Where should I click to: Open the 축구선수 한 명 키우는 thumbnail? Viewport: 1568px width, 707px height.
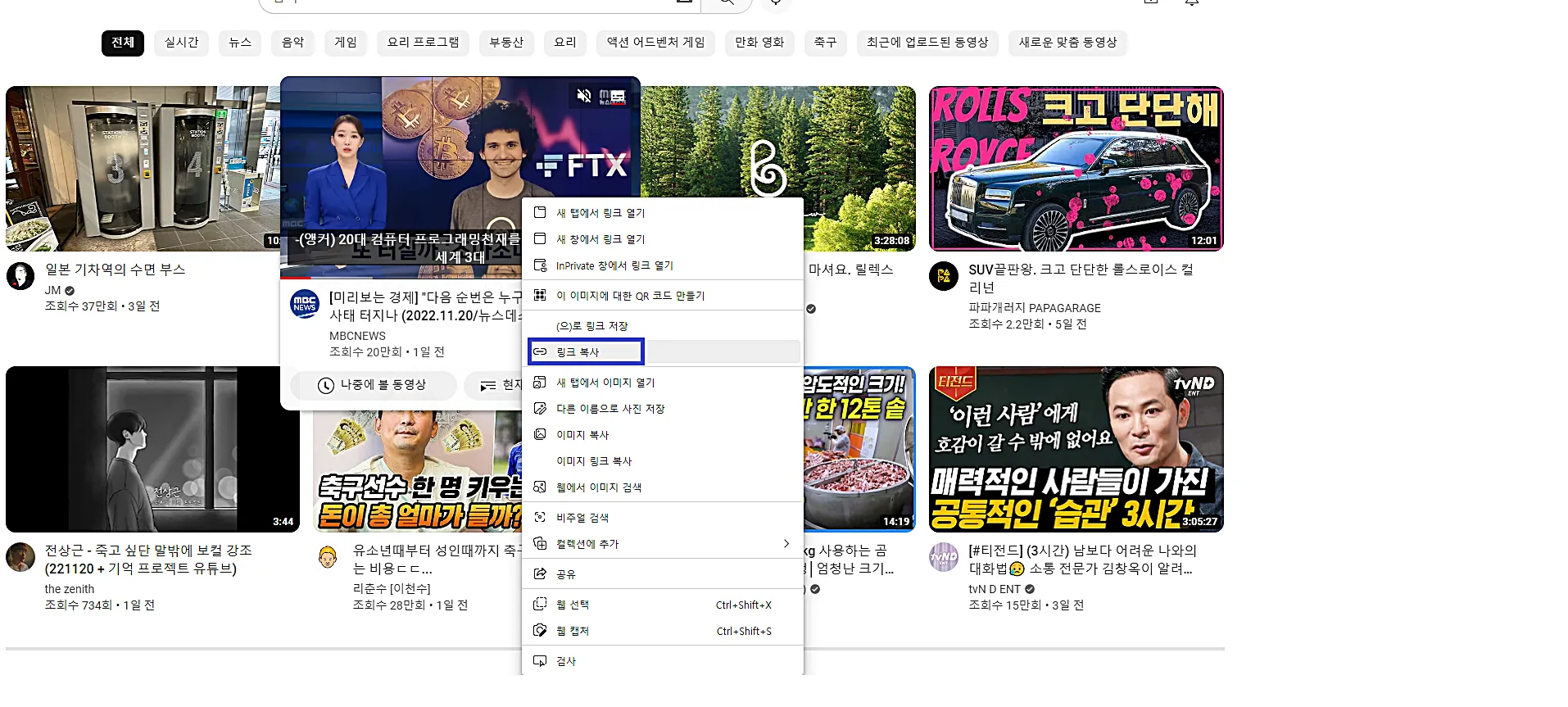point(417,471)
